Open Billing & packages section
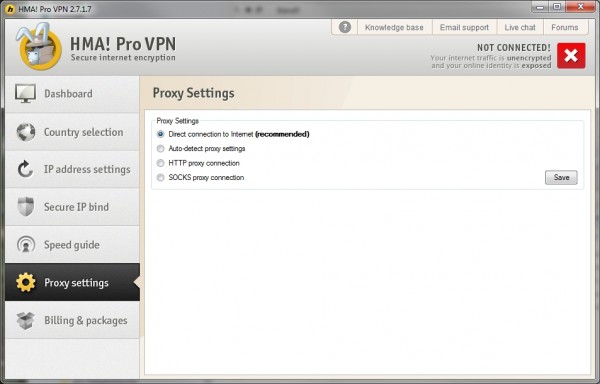The width and height of the screenshot is (600, 384). (x=72, y=320)
